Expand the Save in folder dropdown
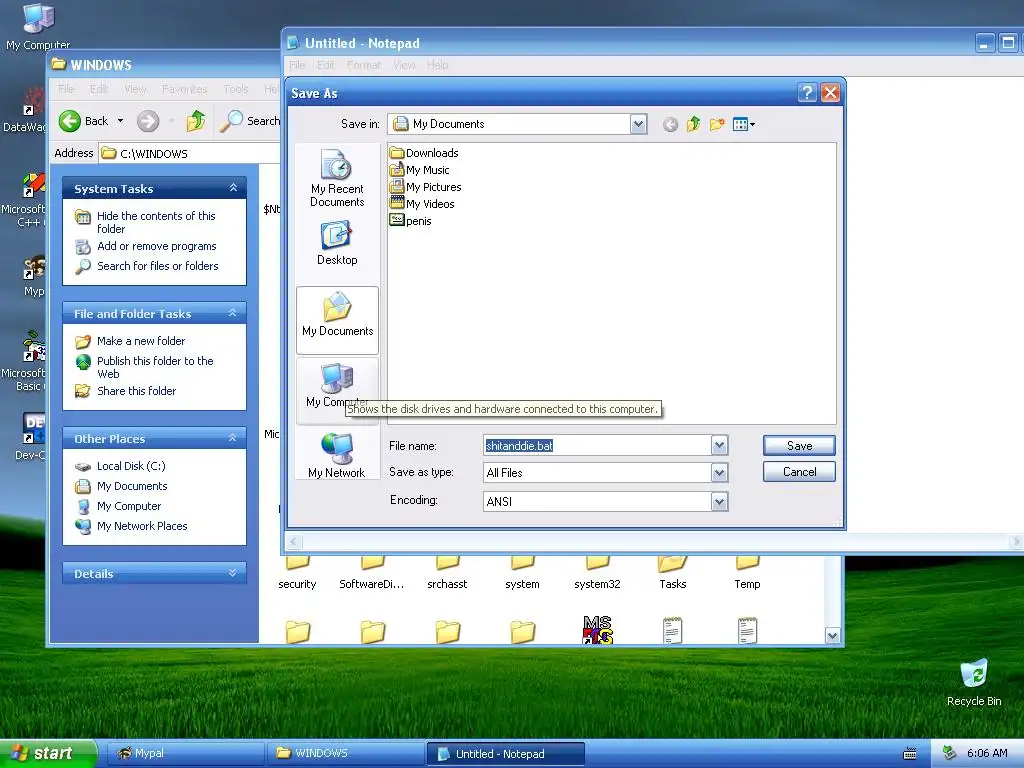Image resolution: width=1024 pixels, height=768 pixels. point(638,124)
